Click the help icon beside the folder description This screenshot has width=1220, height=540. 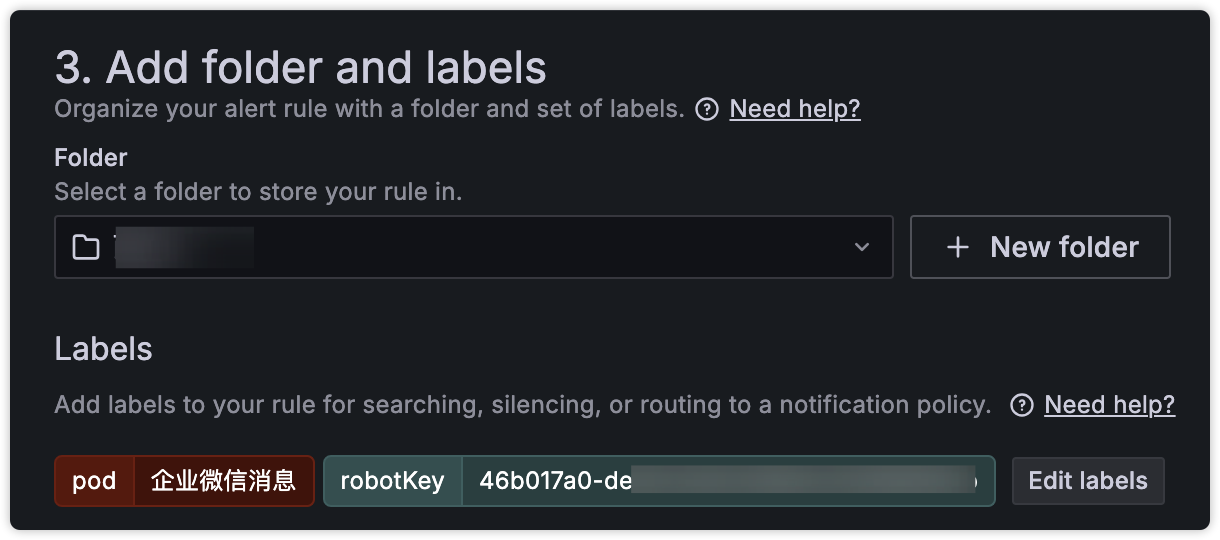(x=707, y=109)
